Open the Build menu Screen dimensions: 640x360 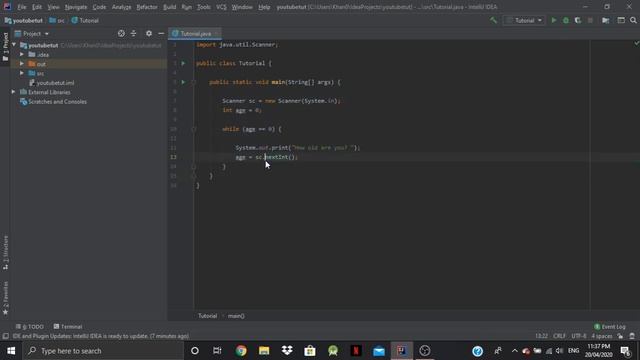[x=169, y=7]
